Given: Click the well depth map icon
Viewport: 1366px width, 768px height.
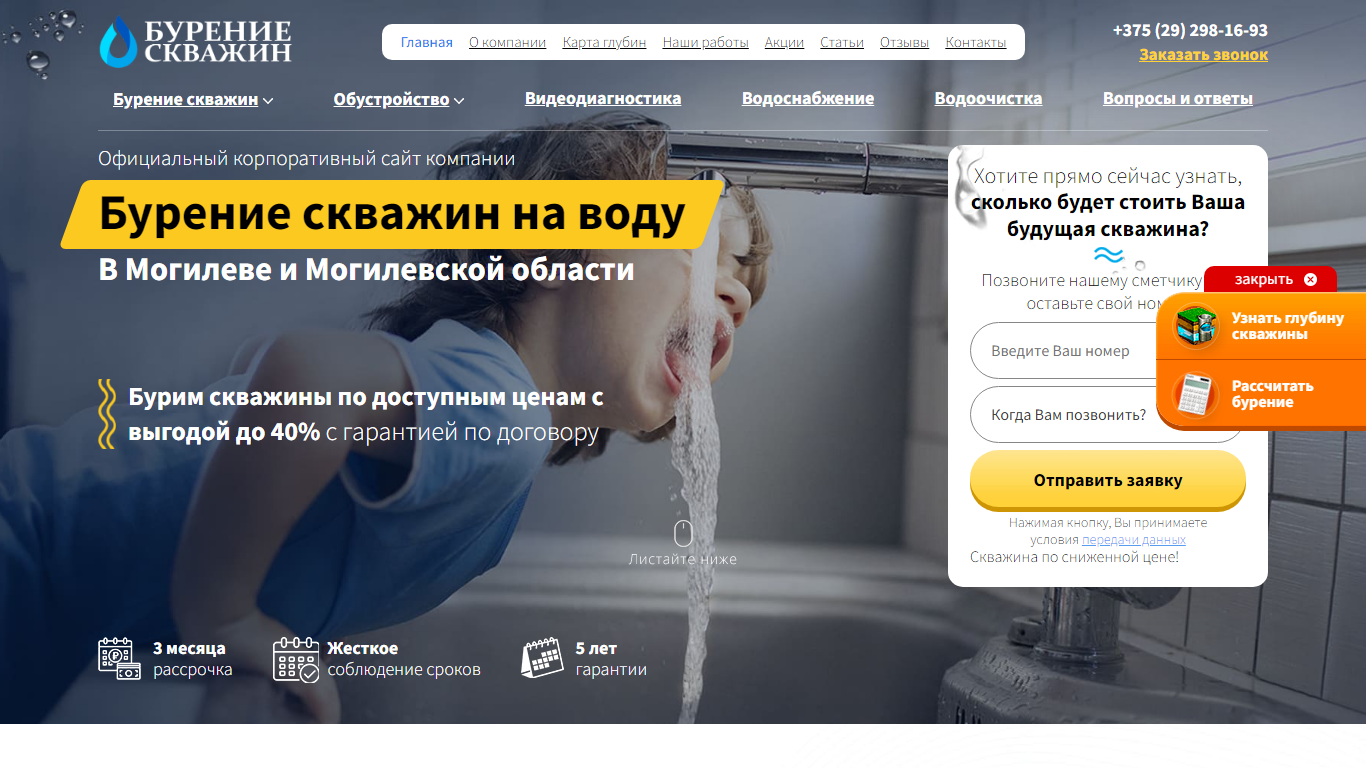Looking at the screenshot, I should (1195, 326).
